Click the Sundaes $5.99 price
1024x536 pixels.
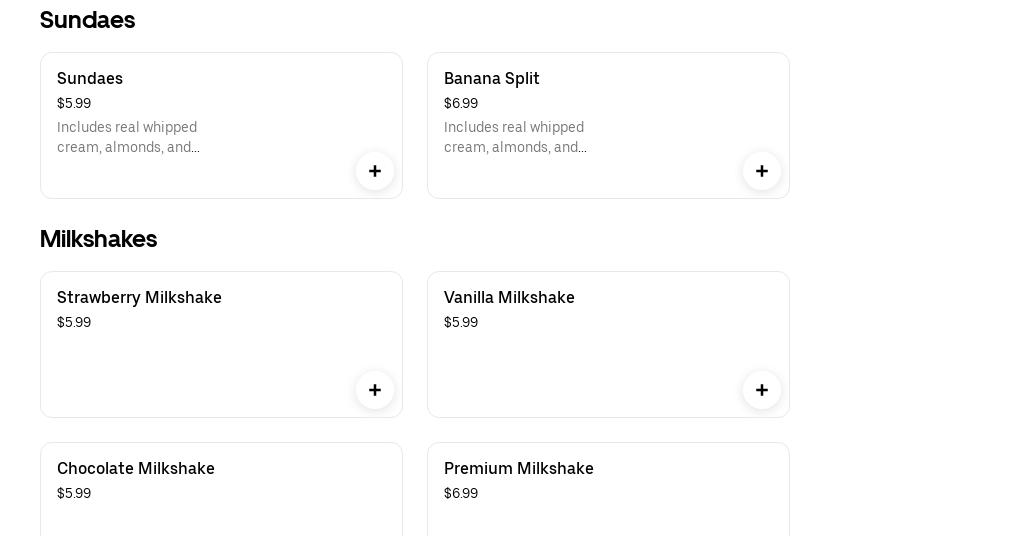[x=74, y=104]
